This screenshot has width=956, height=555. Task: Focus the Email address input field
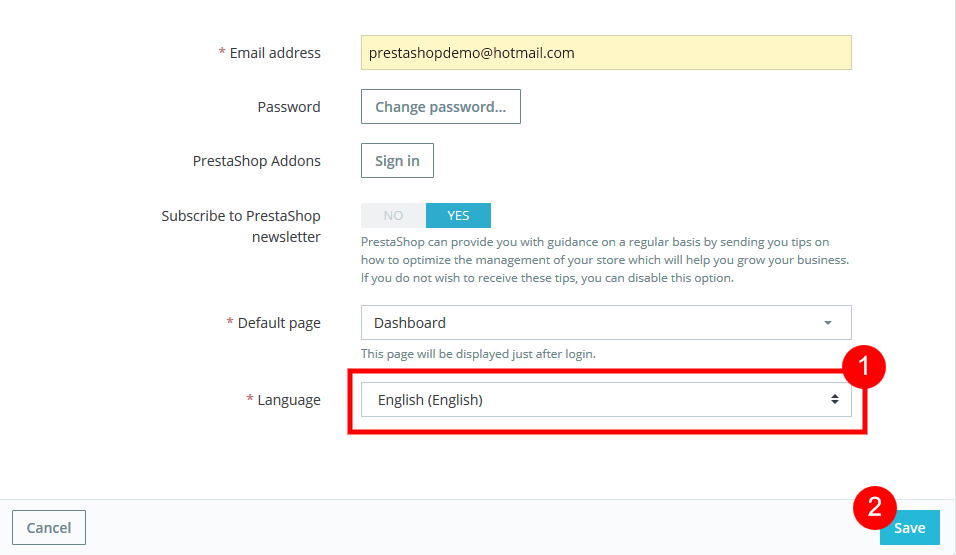pos(605,53)
